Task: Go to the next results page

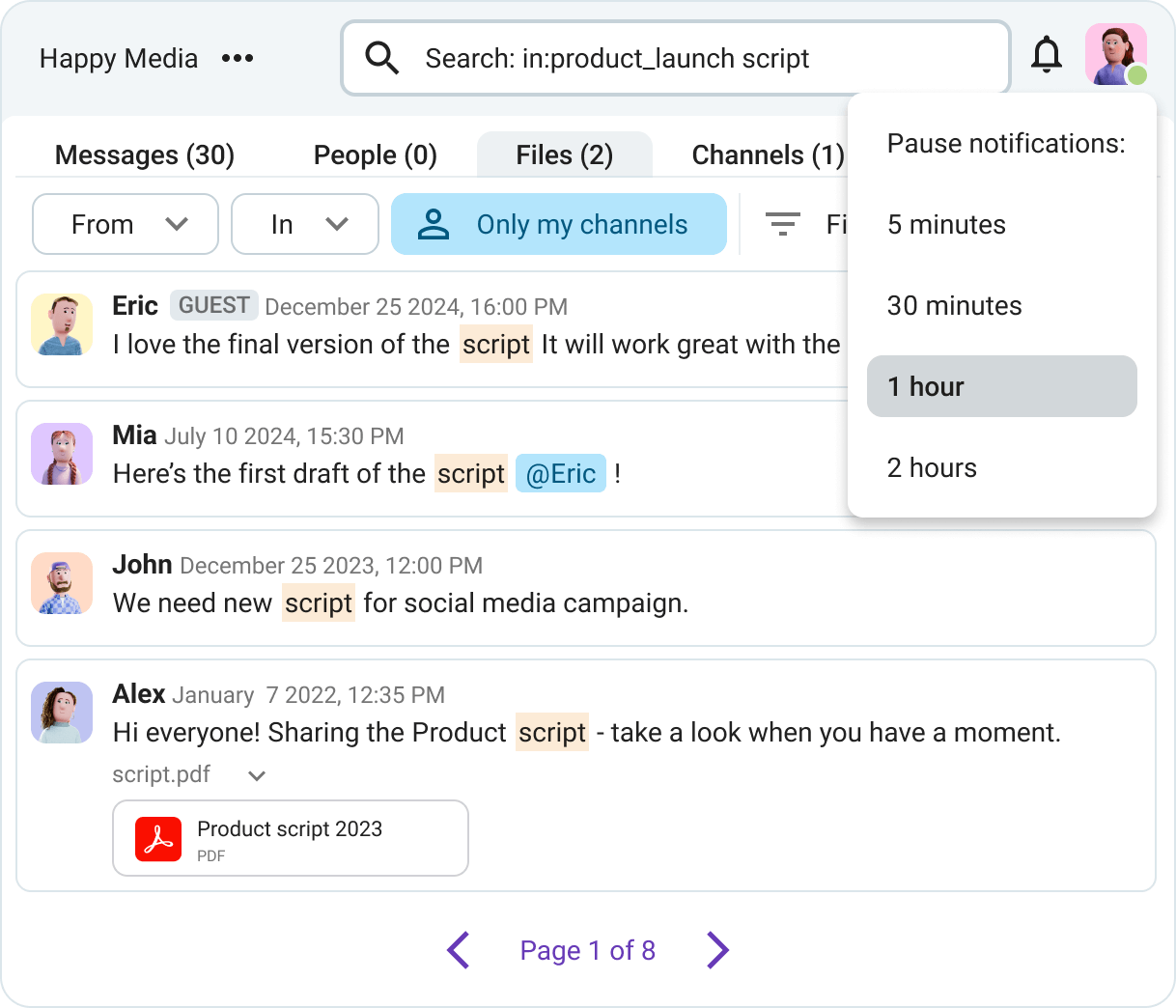Action: pyautogui.click(x=717, y=950)
